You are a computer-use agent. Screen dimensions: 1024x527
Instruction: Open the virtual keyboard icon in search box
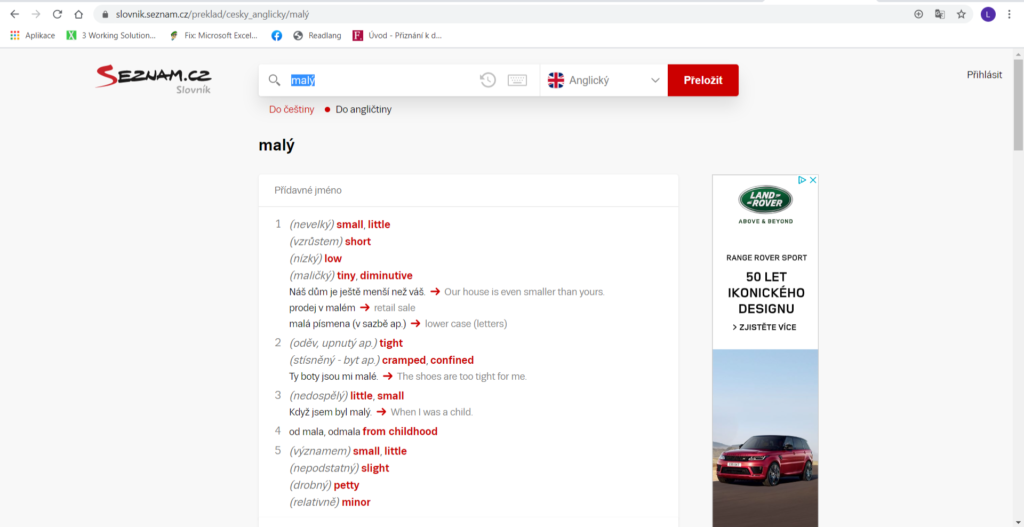[x=517, y=80]
